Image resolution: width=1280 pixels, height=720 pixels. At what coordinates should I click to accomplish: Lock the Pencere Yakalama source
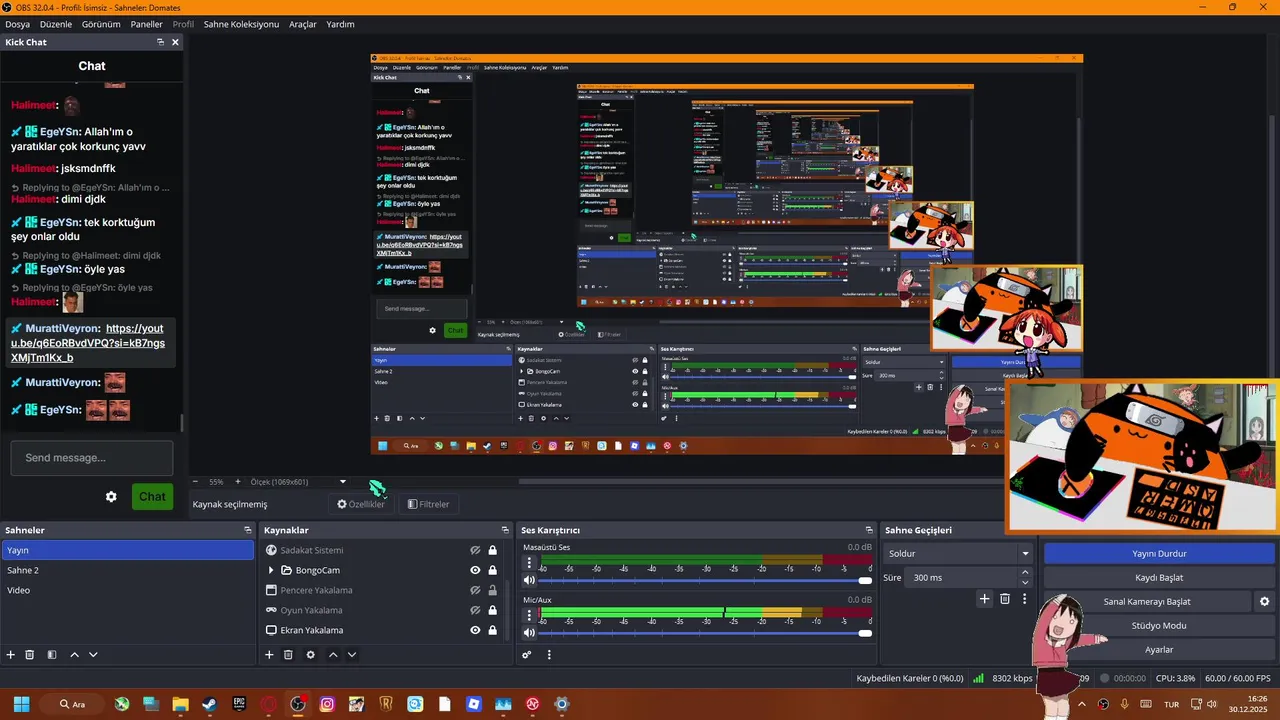(493, 590)
